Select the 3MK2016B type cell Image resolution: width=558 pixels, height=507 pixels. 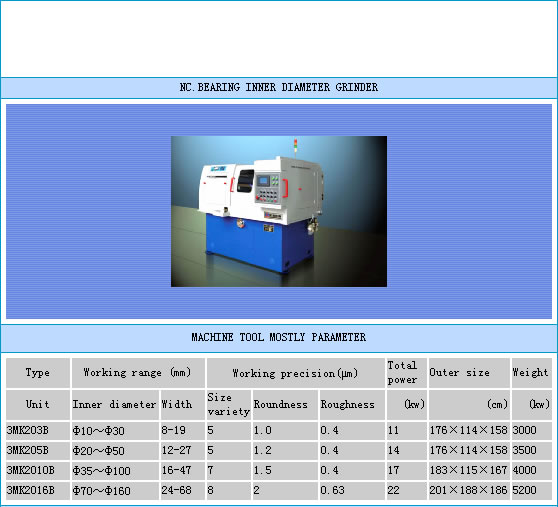point(38,490)
